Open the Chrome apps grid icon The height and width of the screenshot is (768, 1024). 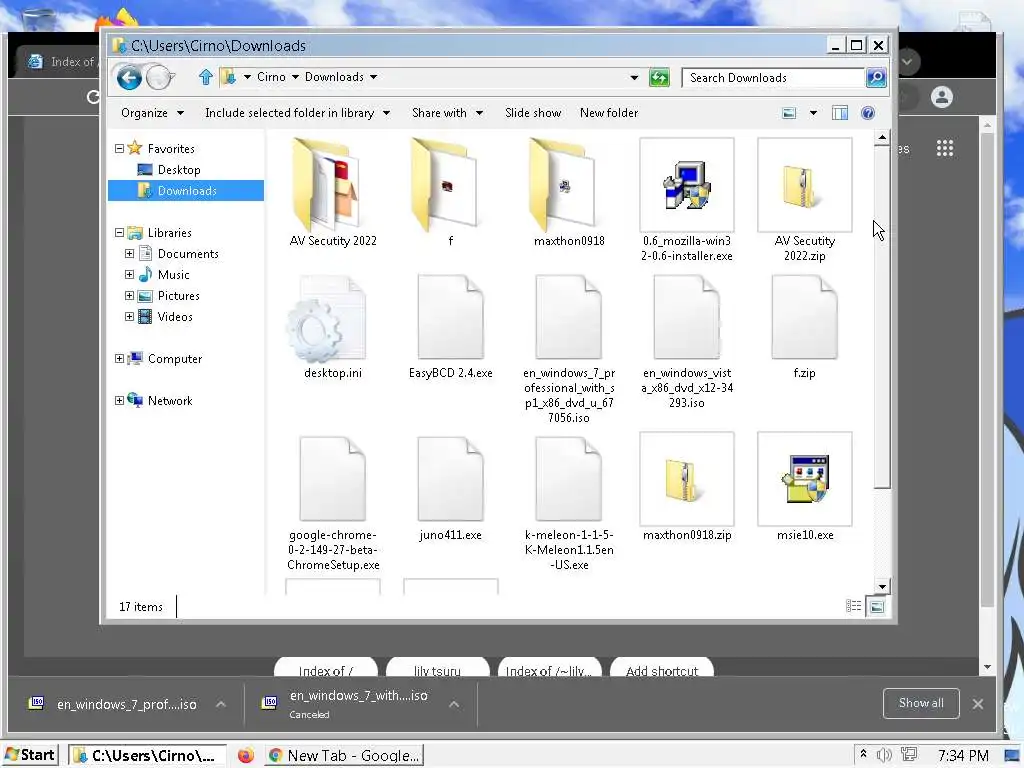[944, 148]
